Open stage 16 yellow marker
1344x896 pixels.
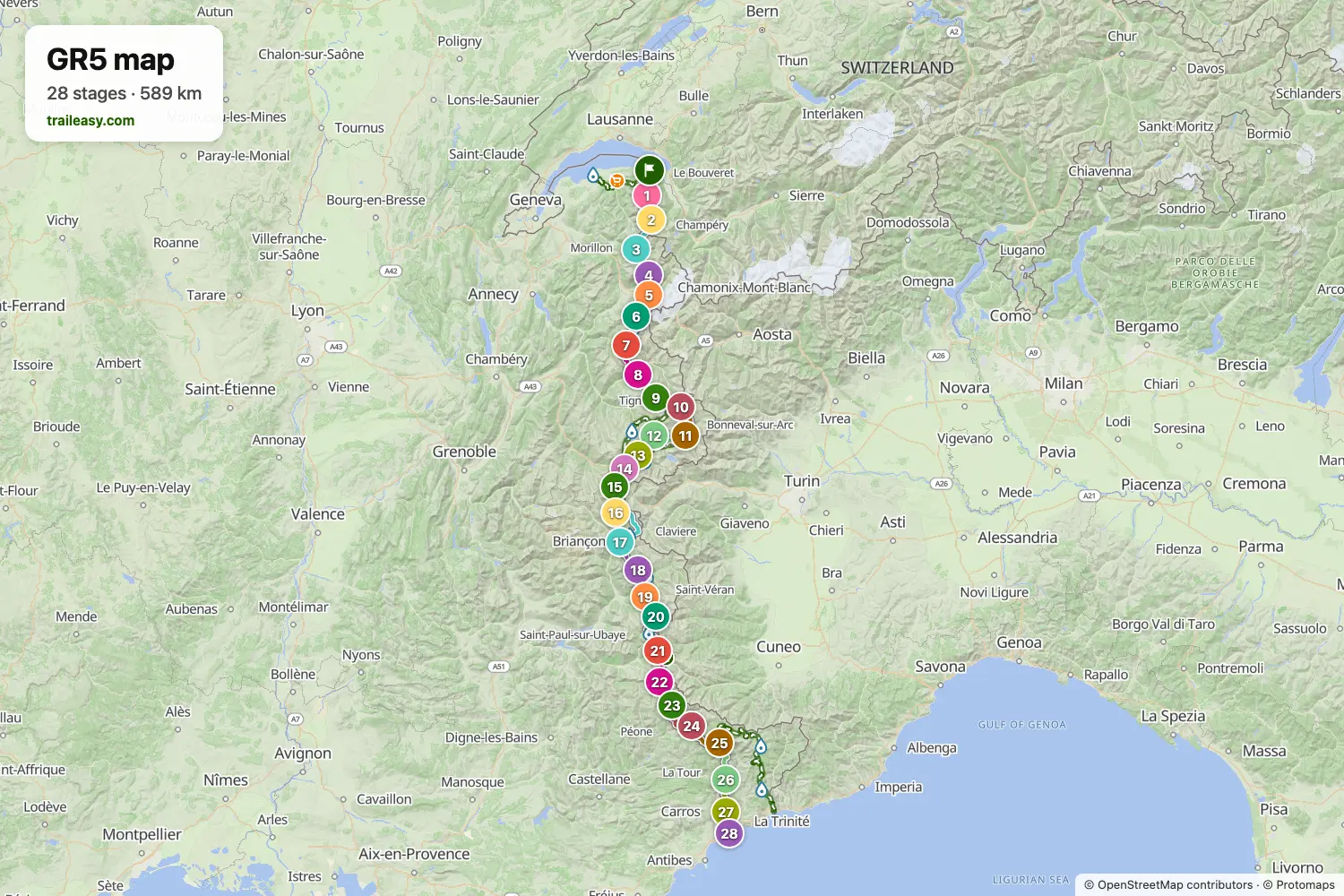tap(616, 513)
